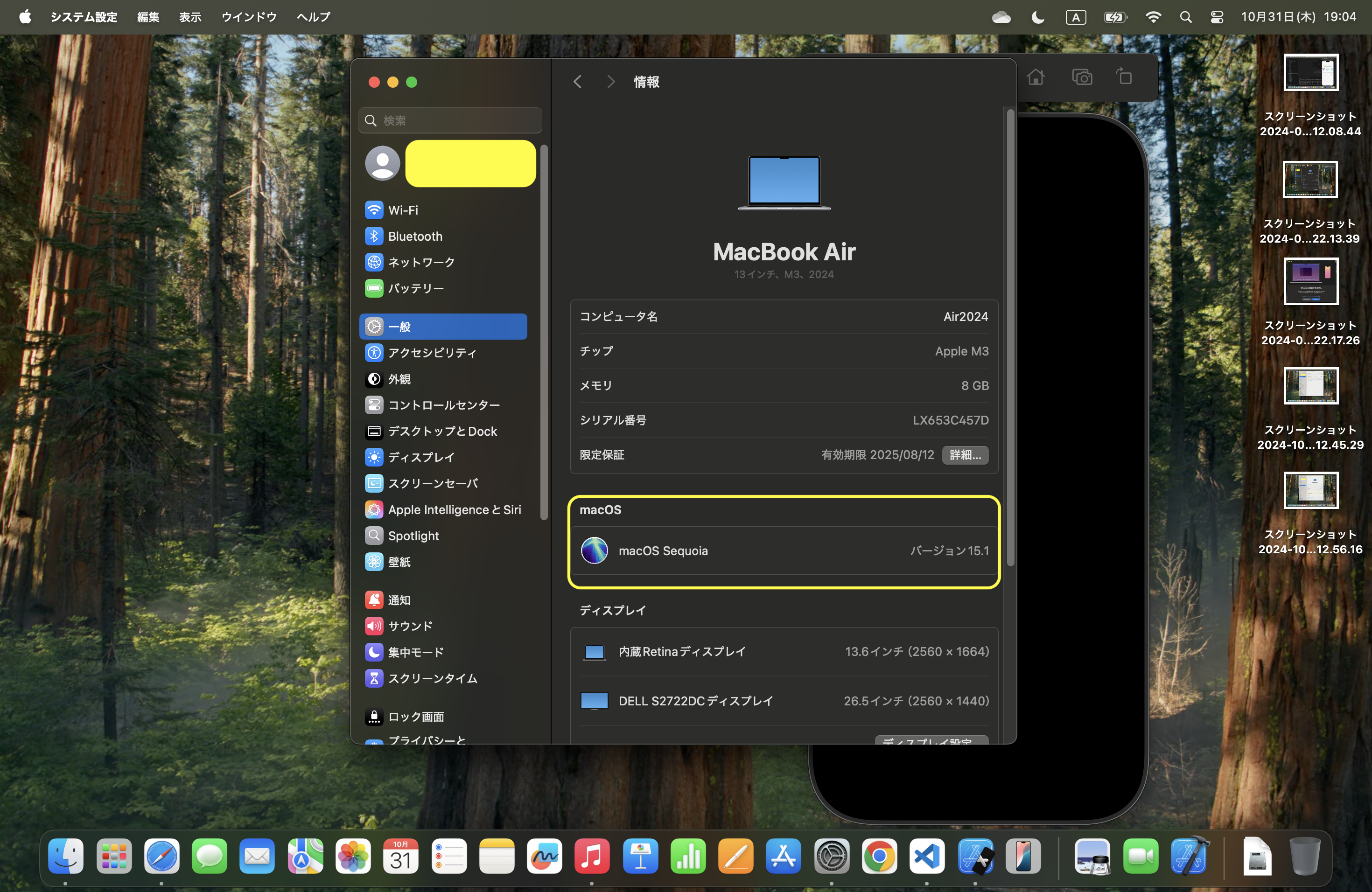Open Apple Intelligence と Siri settings
The height and width of the screenshot is (892, 1372).
[454, 509]
